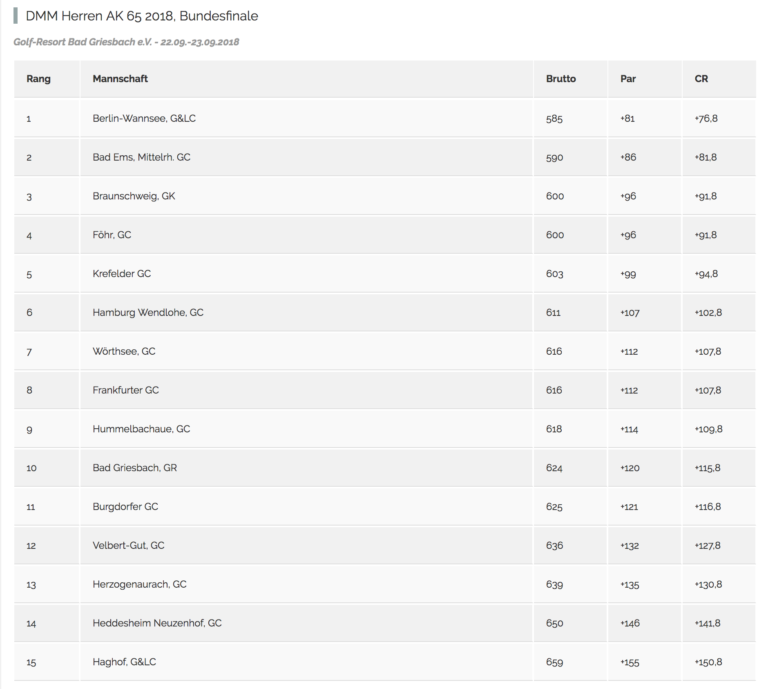Click the Brutto column header
Image resolution: width=768 pixels, height=689 pixels.
(561, 79)
